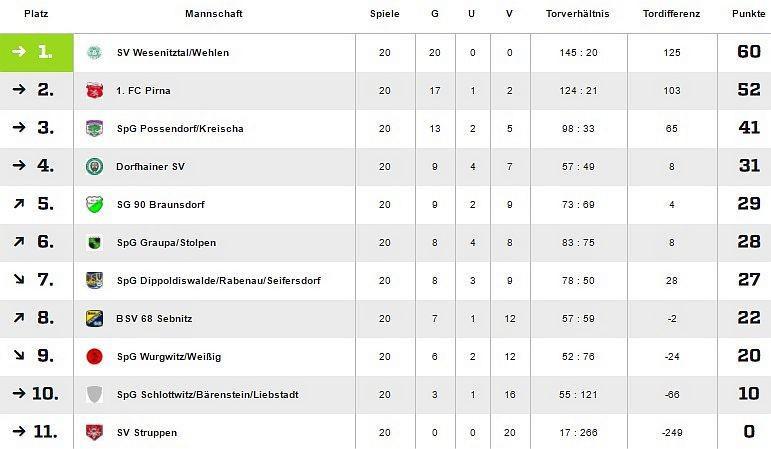
Task: Open the 1. FC Pirna team link
Action: 144,91
